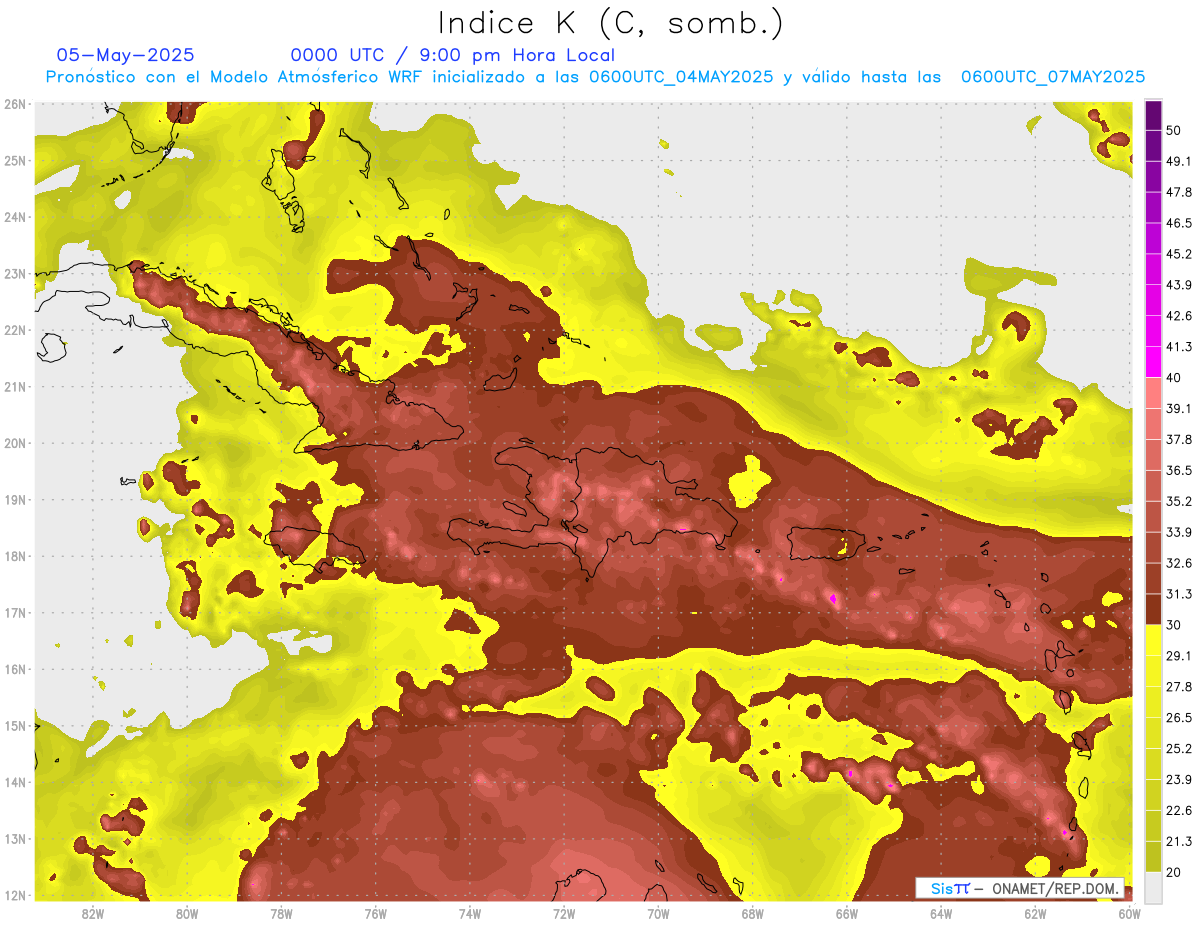
Task: Click the 70W longitude label
Action: pyautogui.click(x=658, y=913)
